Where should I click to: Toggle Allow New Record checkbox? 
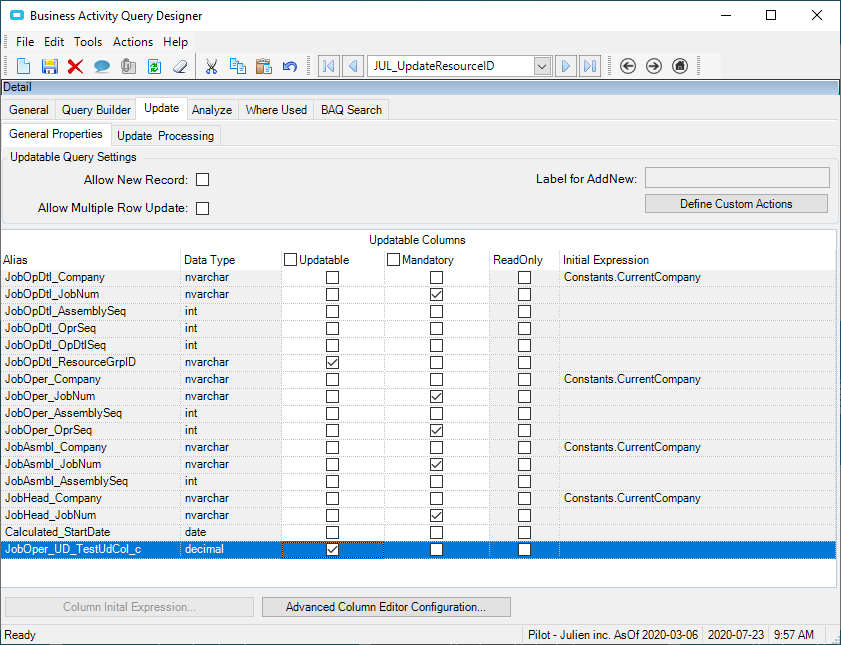[202, 180]
